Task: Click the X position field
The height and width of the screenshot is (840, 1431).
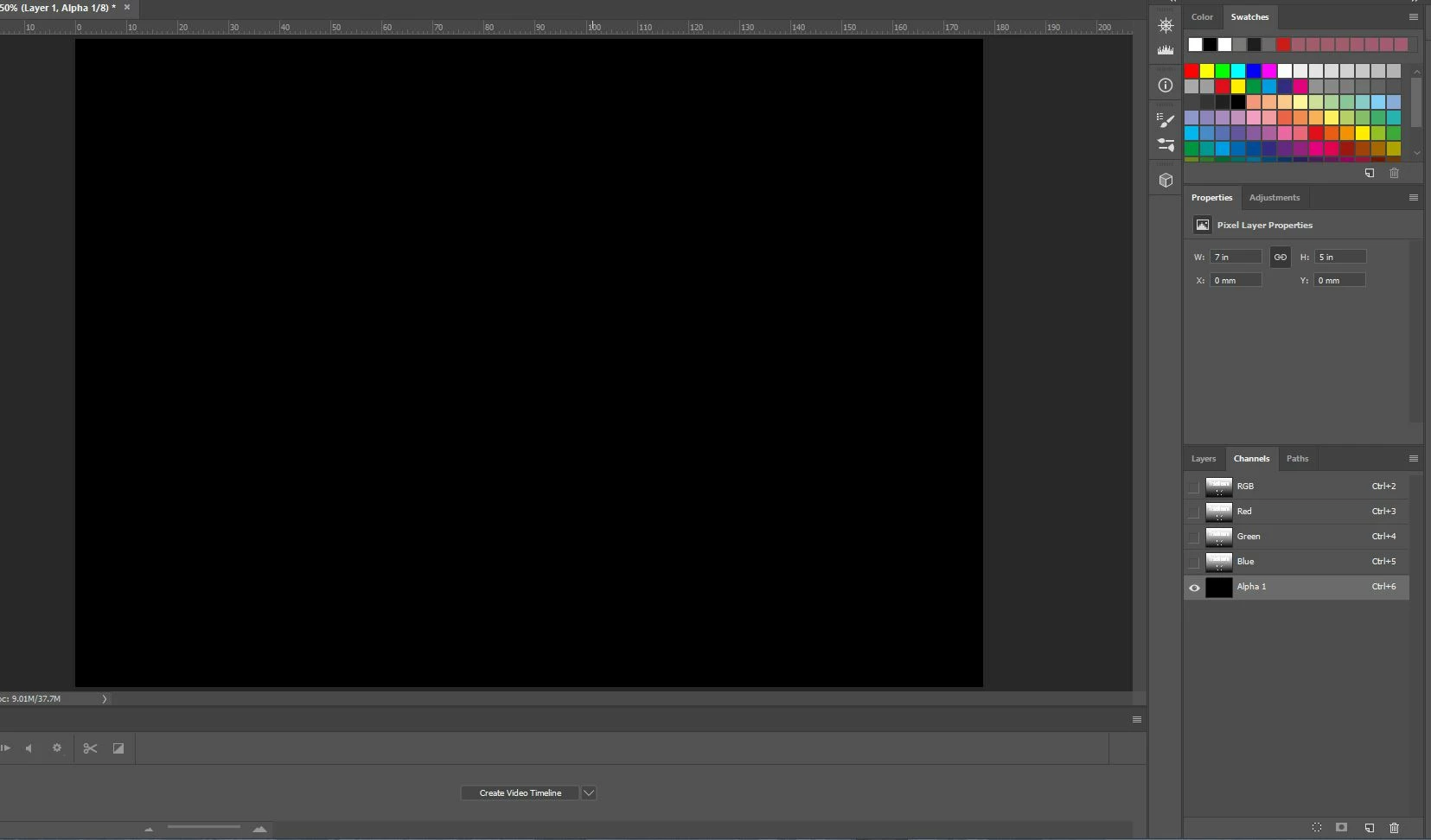Action: (1236, 280)
